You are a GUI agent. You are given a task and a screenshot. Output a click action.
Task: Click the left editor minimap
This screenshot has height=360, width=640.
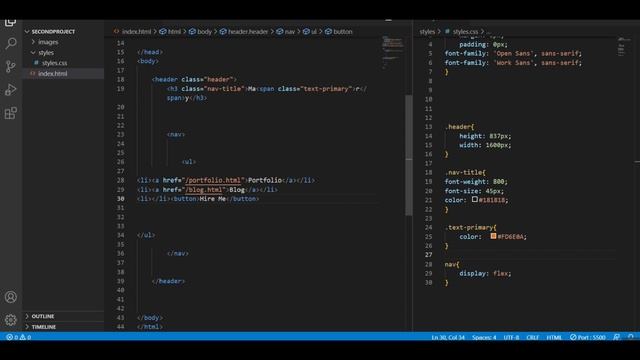393,53
